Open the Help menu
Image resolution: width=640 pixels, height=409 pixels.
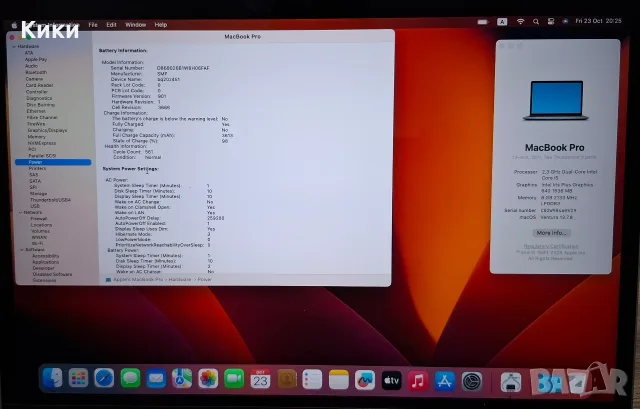coord(161,25)
